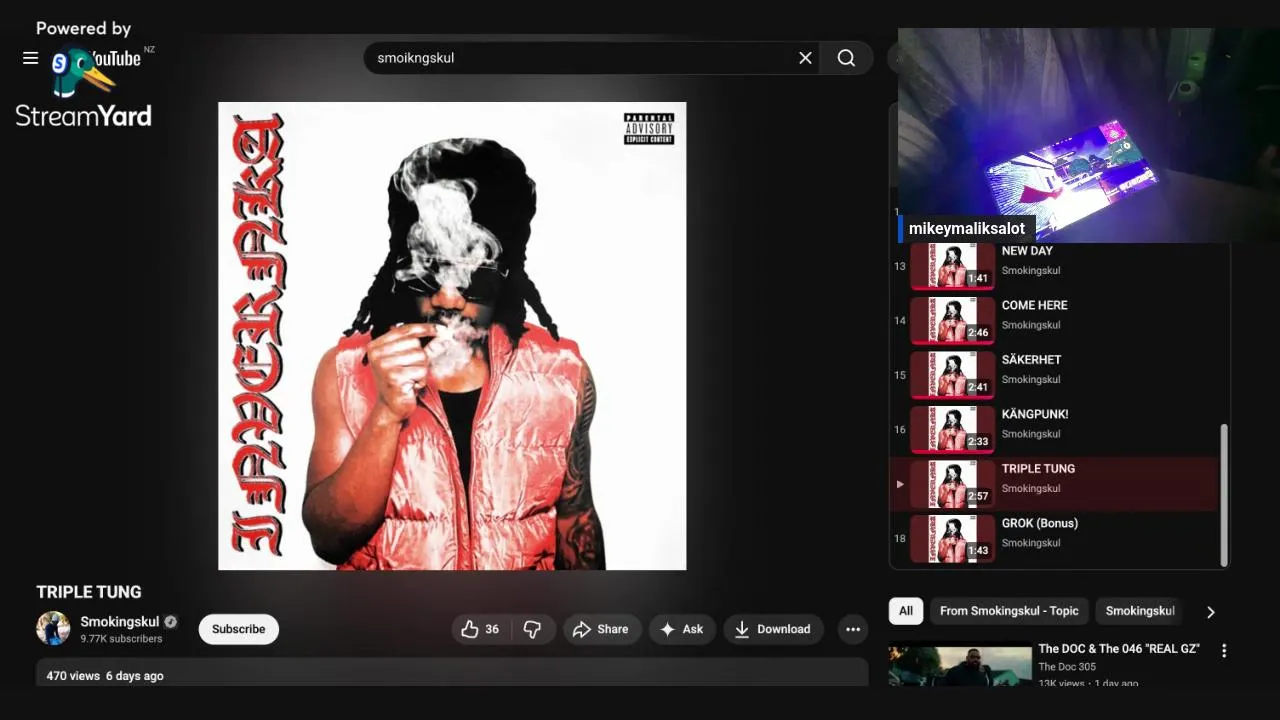Open The DOC & The 046 REAL GZ video
Viewport: 1280px width, 720px height.
[x=1118, y=649]
